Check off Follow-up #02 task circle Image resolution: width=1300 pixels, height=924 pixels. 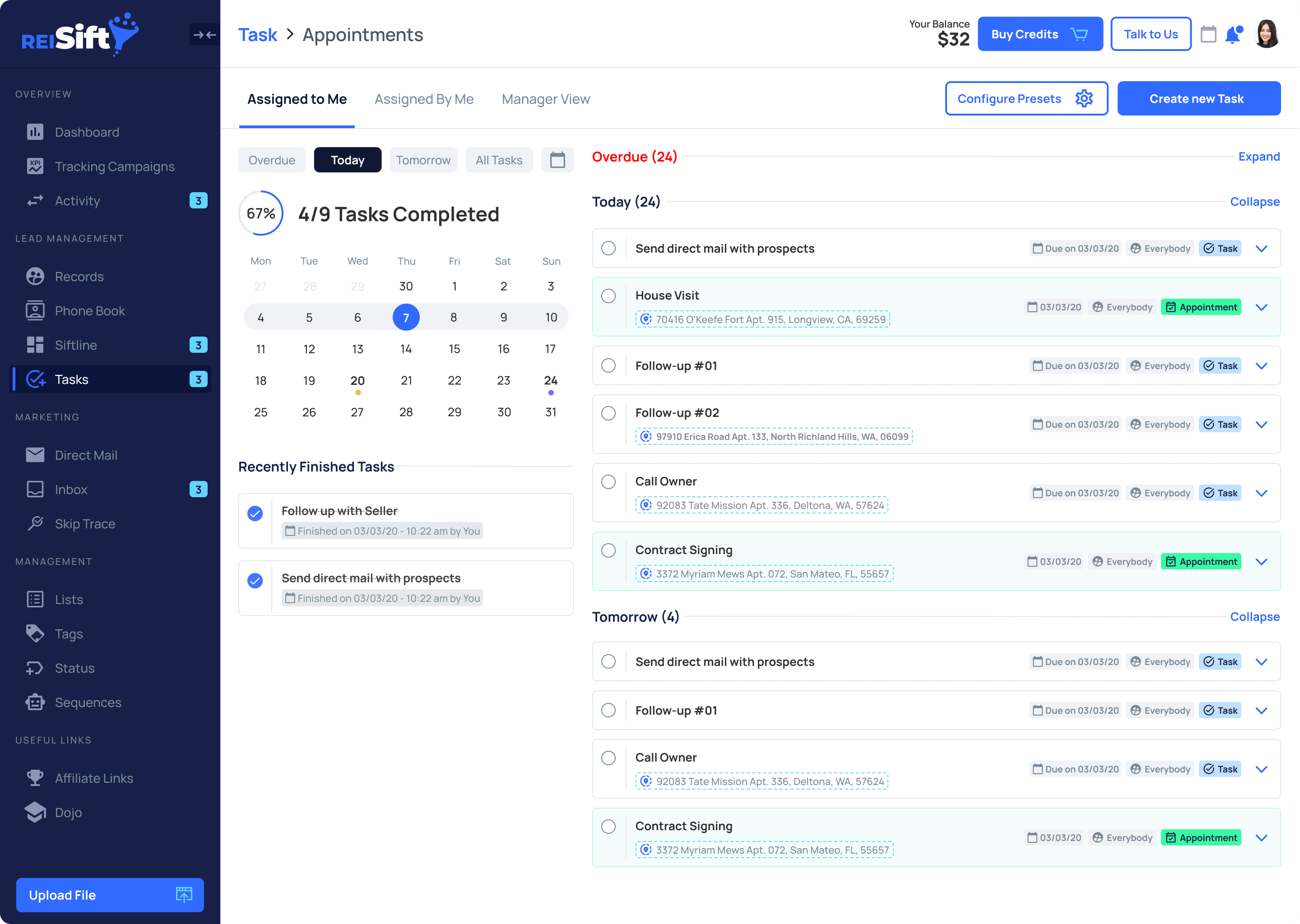click(x=608, y=413)
